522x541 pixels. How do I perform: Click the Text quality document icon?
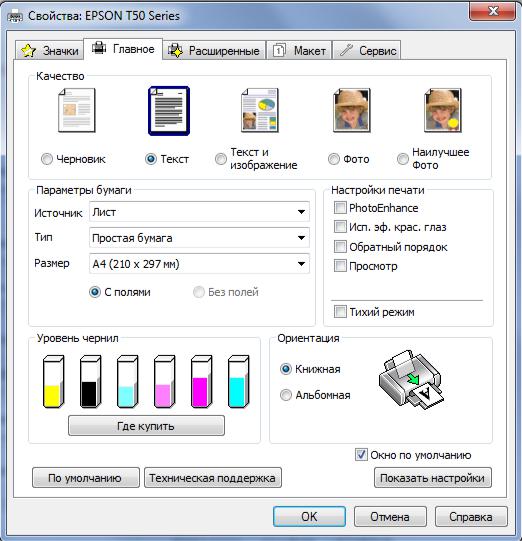[x=169, y=111]
